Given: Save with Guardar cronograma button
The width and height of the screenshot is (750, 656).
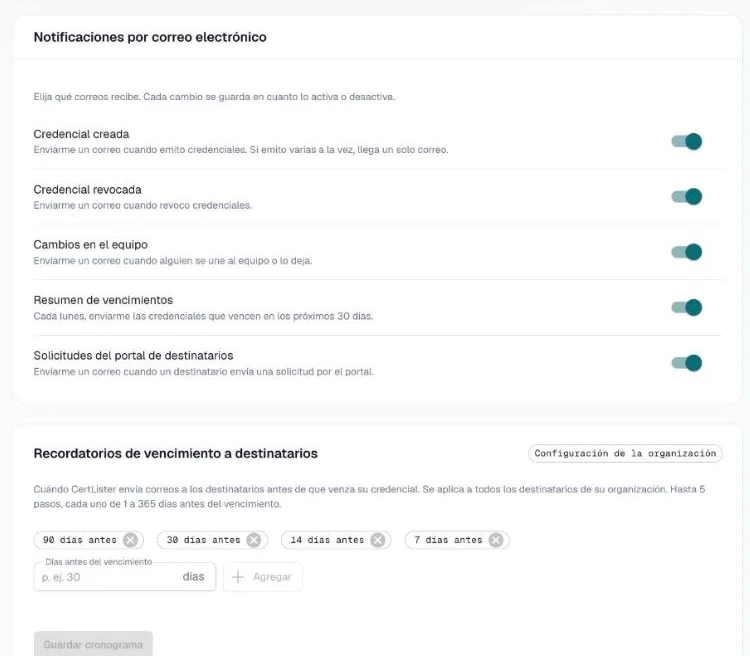Looking at the screenshot, I should pyautogui.click(x=93, y=645).
